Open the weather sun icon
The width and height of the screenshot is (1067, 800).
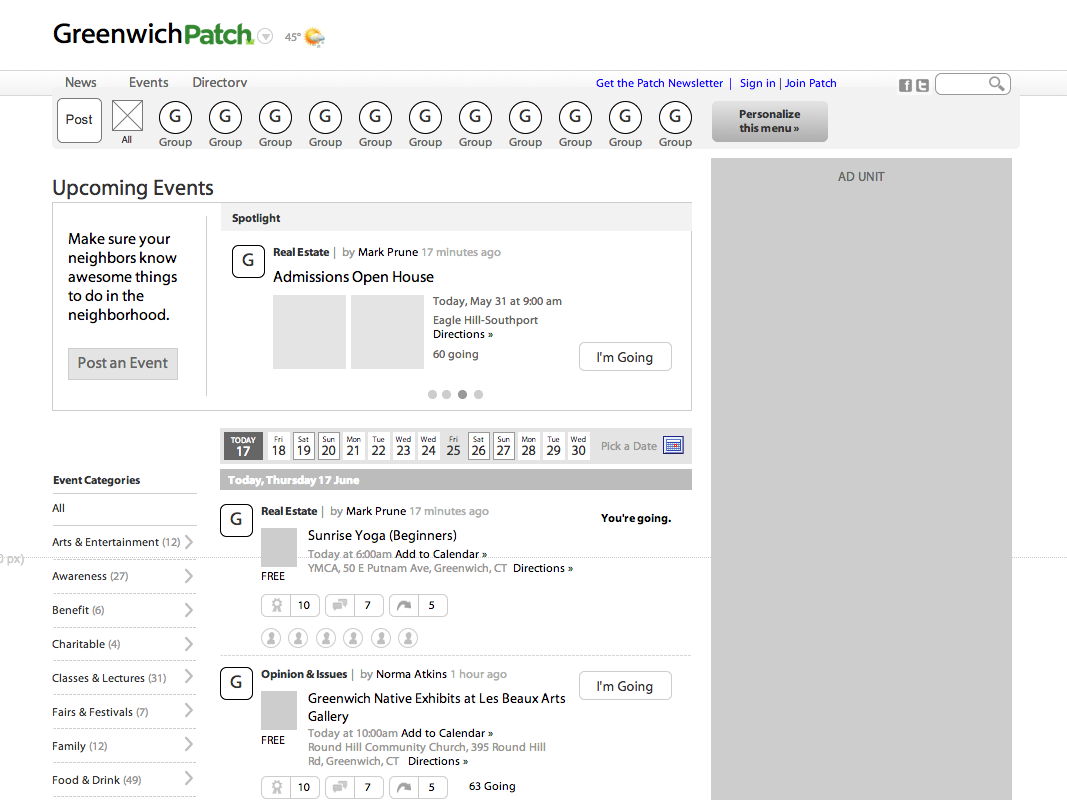coord(314,37)
